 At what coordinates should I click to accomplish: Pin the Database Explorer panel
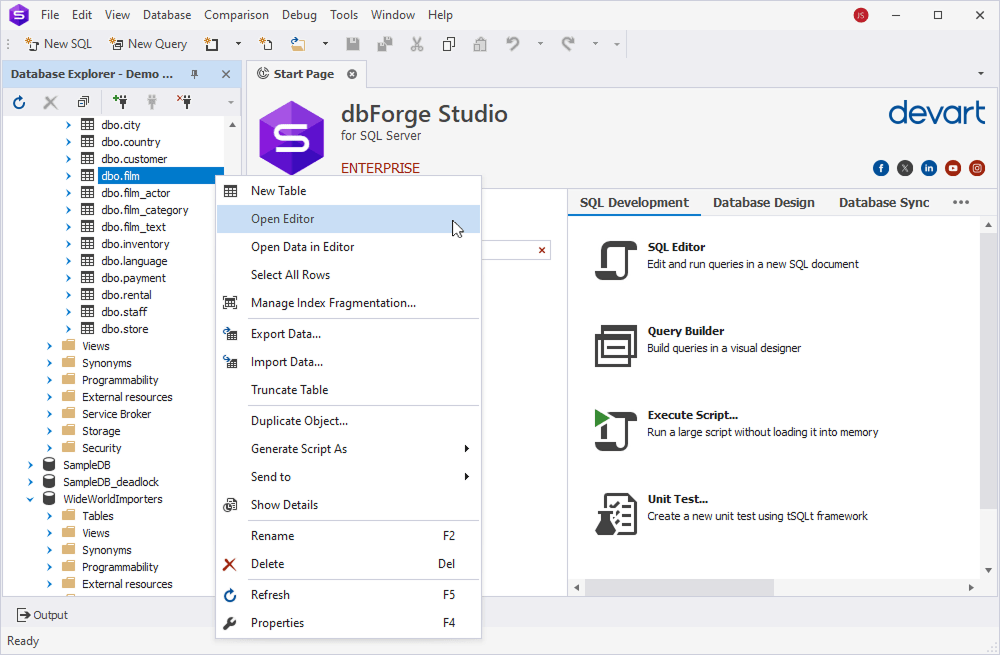(195, 75)
